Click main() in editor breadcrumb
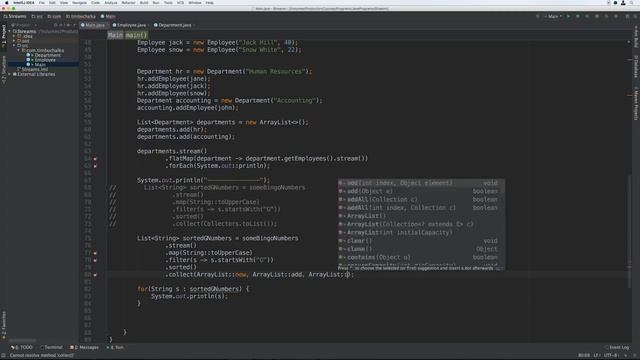Image resolution: width=640 pixels, height=360 pixels. [x=136, y=35]
